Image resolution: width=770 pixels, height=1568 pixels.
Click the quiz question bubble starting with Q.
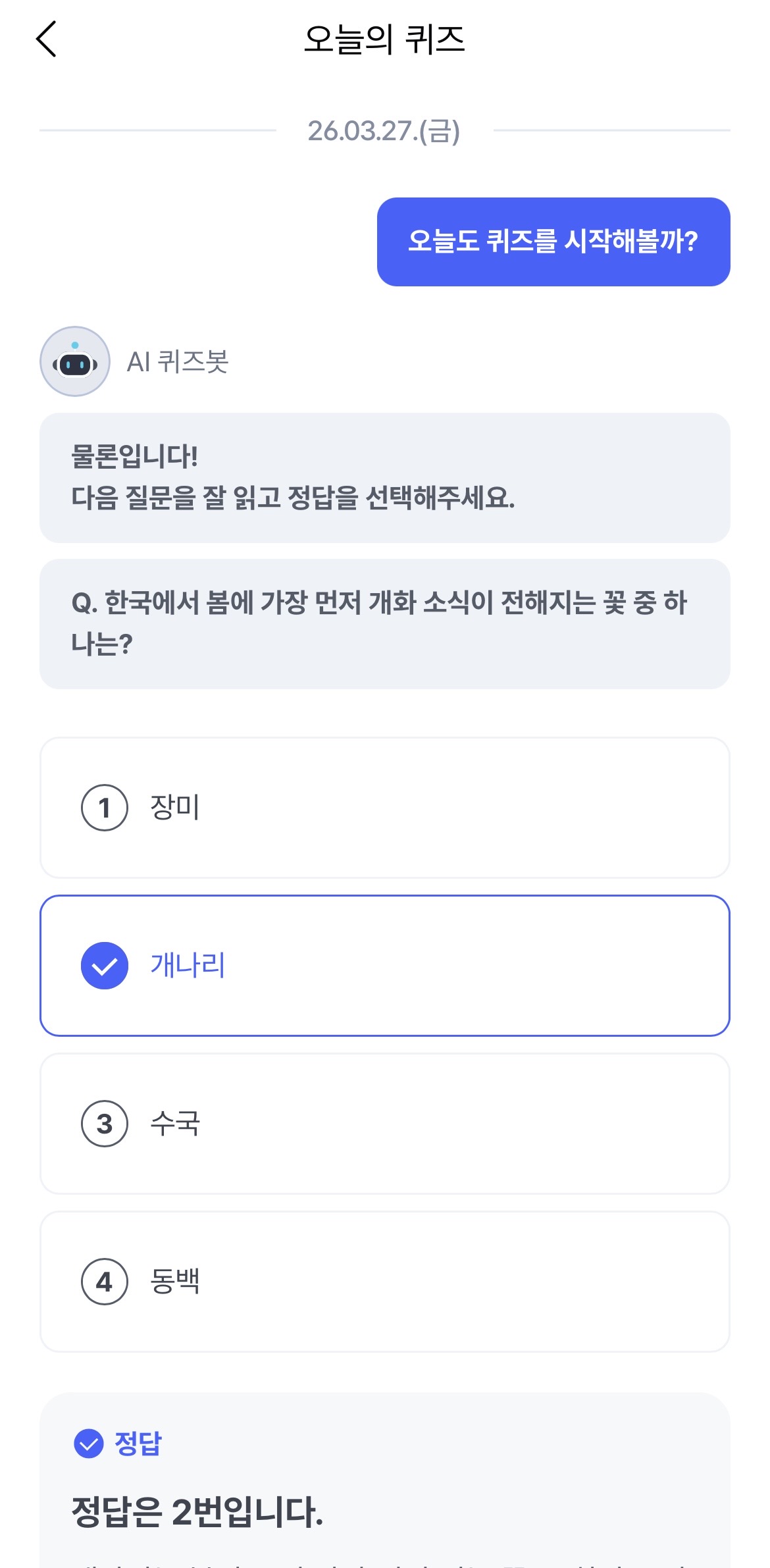(384, 623)
